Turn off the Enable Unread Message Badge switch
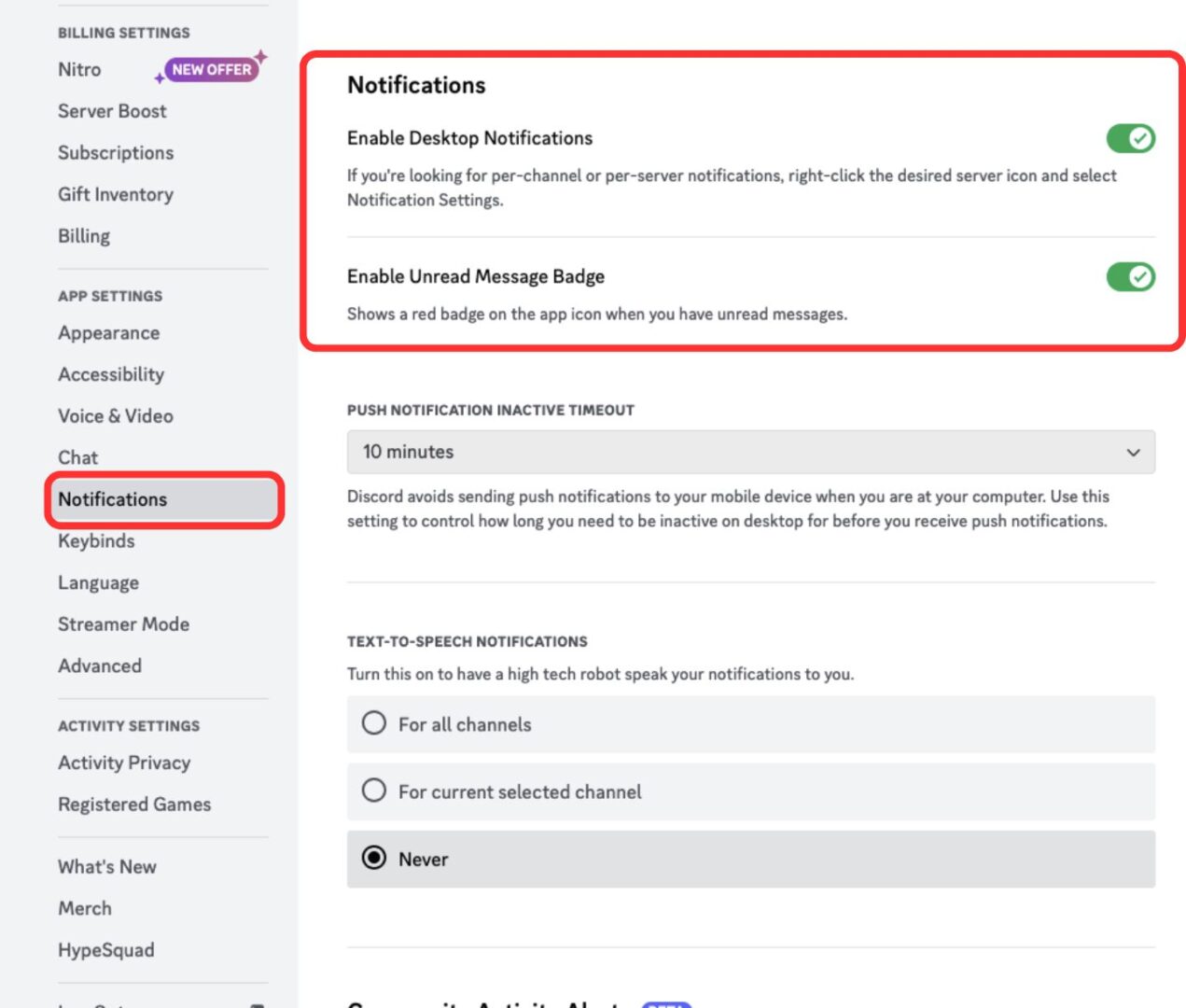 (x=1130, y=277)
